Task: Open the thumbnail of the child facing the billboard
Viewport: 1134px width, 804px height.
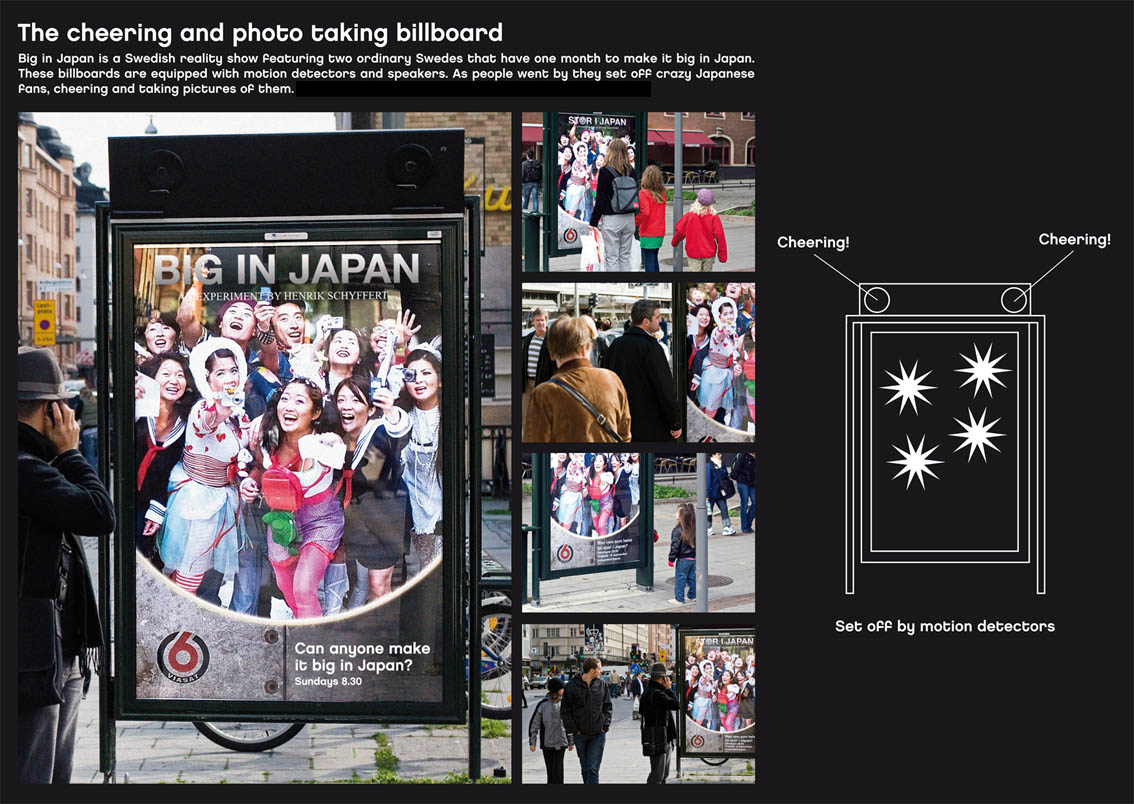Action: pos(638,532)
